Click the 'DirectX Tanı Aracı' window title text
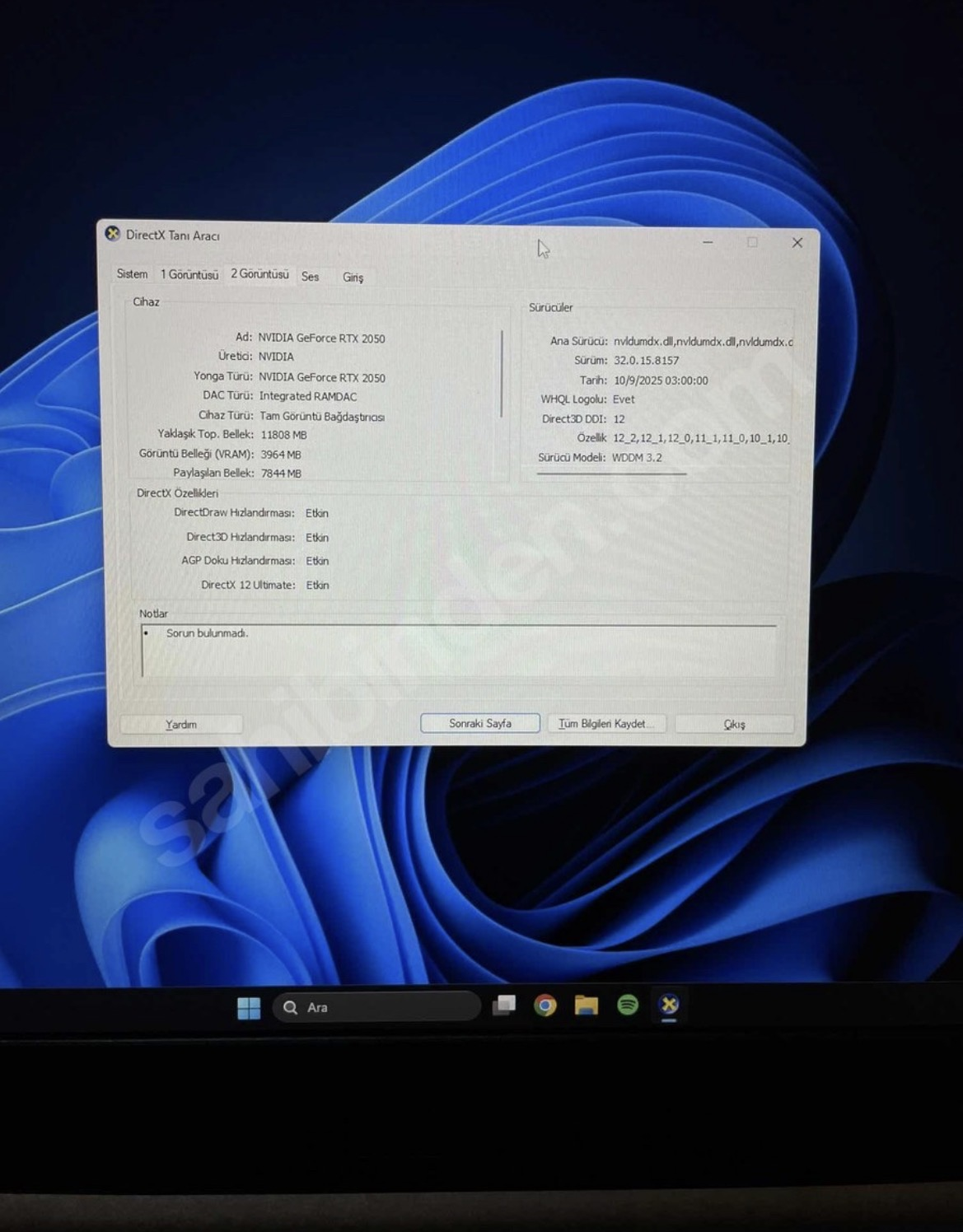The width and height of the screenshot is (963, 1232). pyautogui.click(x=173, y=236)
